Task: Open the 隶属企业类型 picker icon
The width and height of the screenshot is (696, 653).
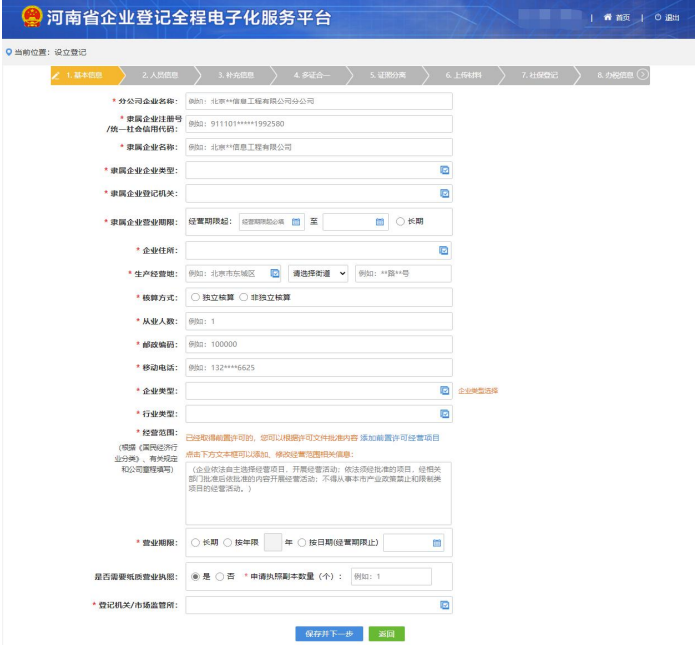Action: [x=445, y=170]
